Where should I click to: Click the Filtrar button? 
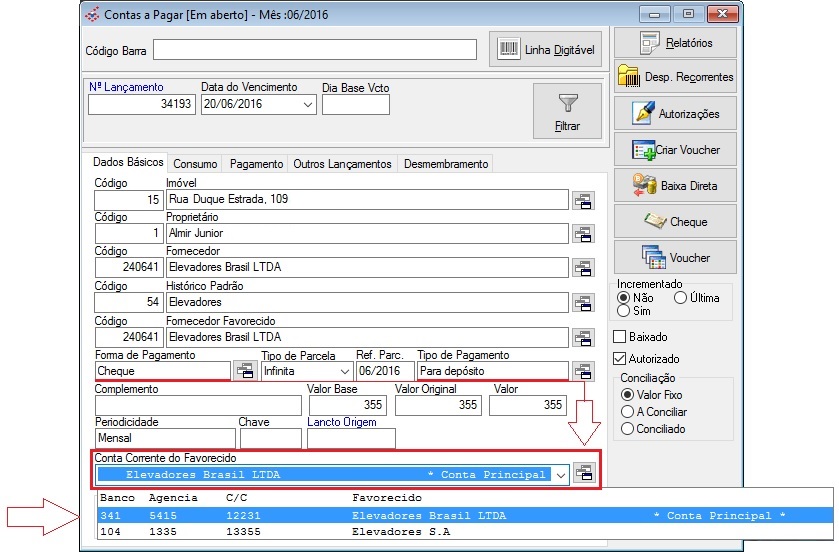[x=567, y=112]
